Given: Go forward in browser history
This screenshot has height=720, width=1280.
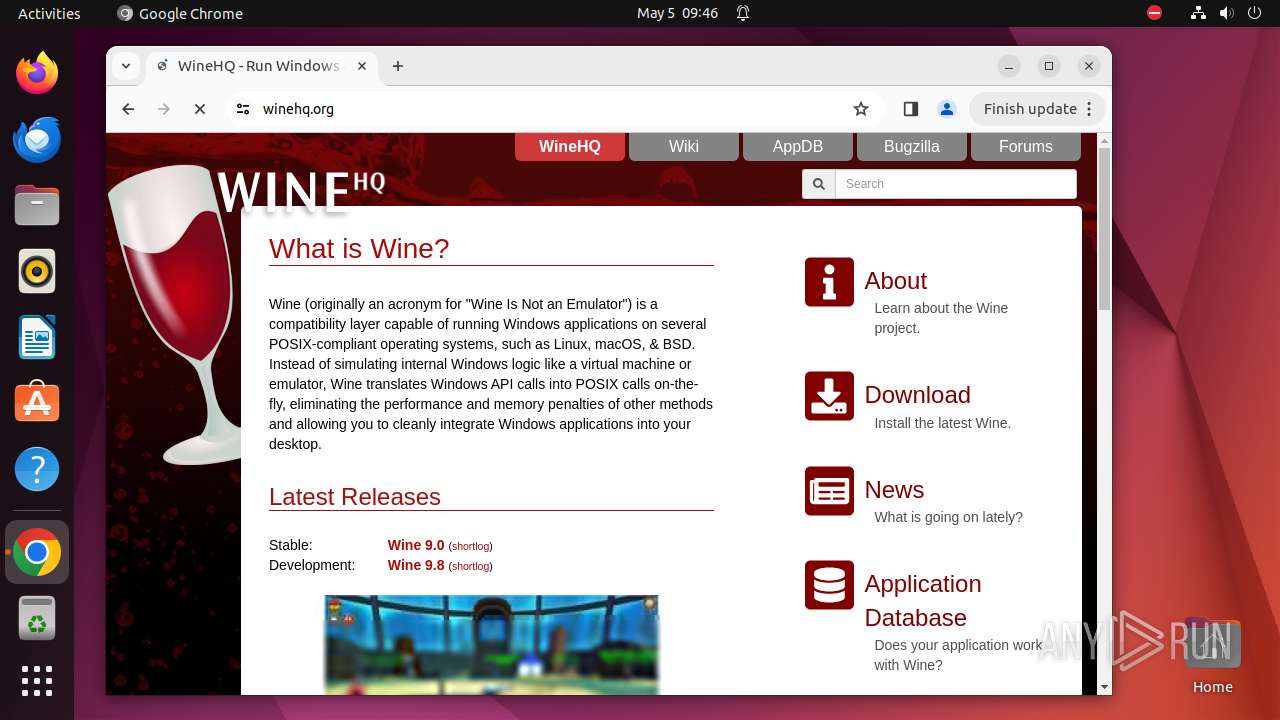Looking at the screenshot, I should pyautogui.click(x=164, y=109).
